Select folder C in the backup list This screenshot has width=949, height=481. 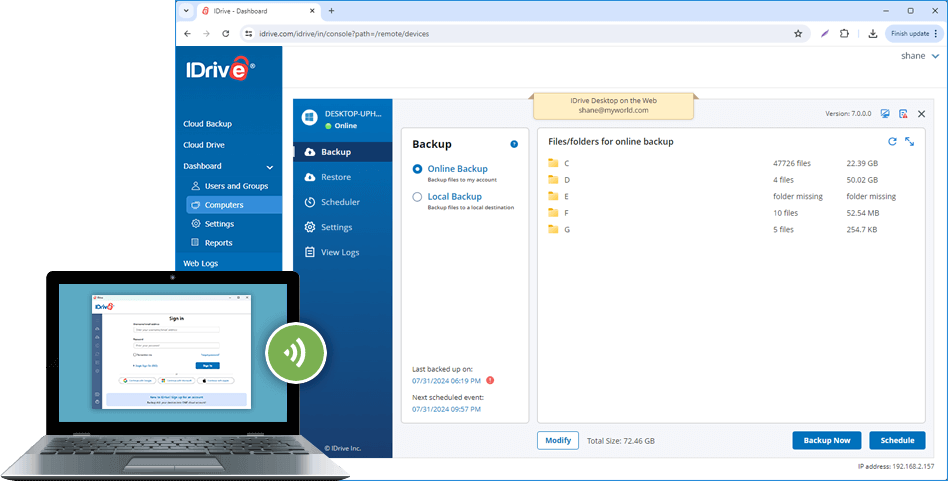(x=566, y=163)
